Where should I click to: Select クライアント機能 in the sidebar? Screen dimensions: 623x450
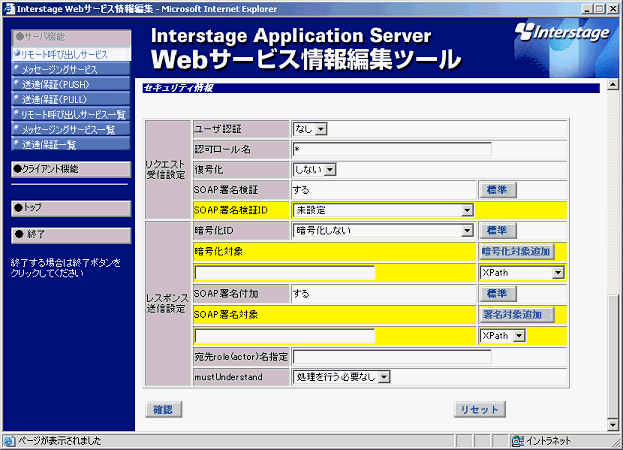[71, 169]
